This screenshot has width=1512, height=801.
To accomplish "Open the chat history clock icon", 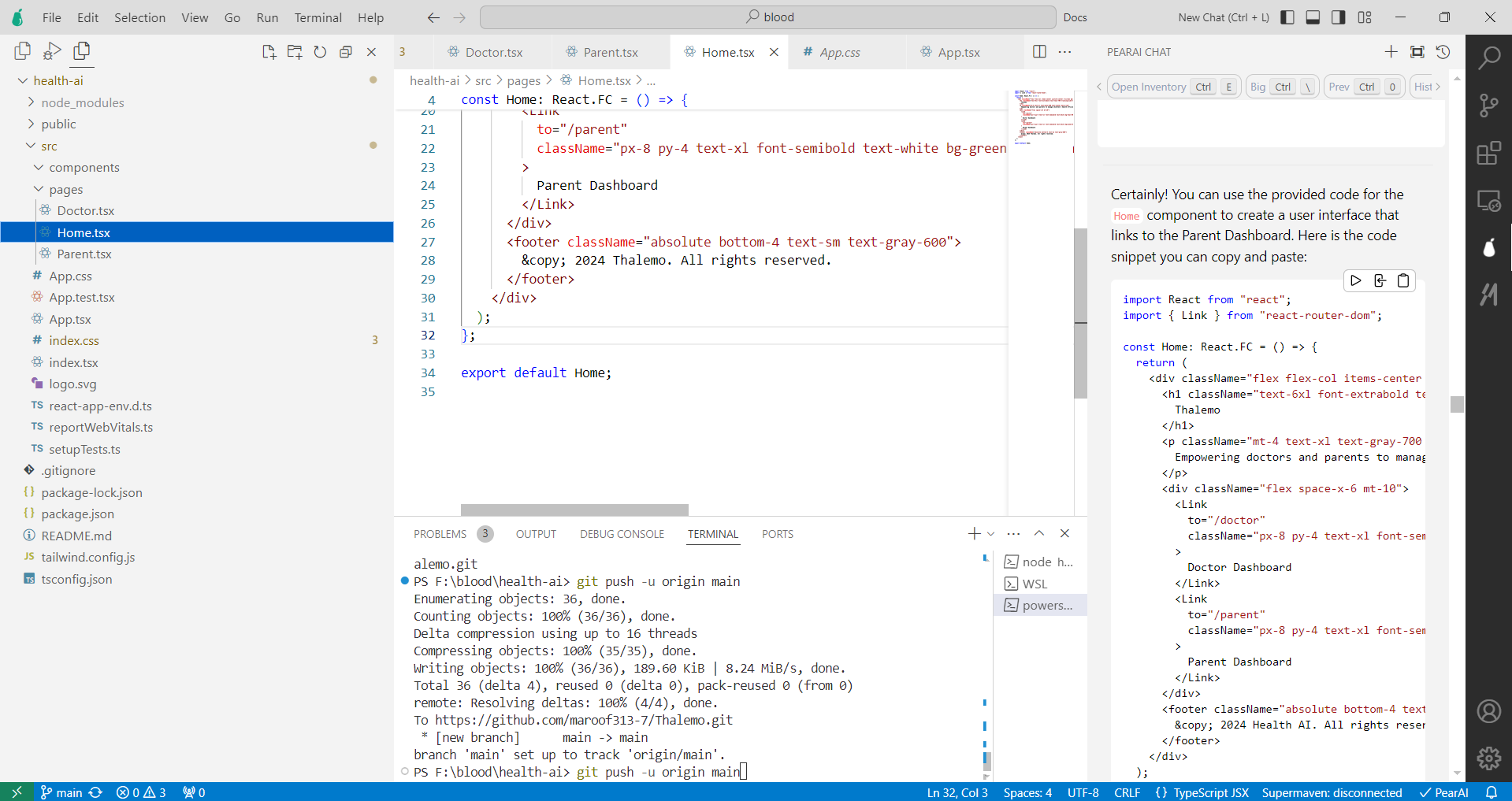I will click(1443, 52).
